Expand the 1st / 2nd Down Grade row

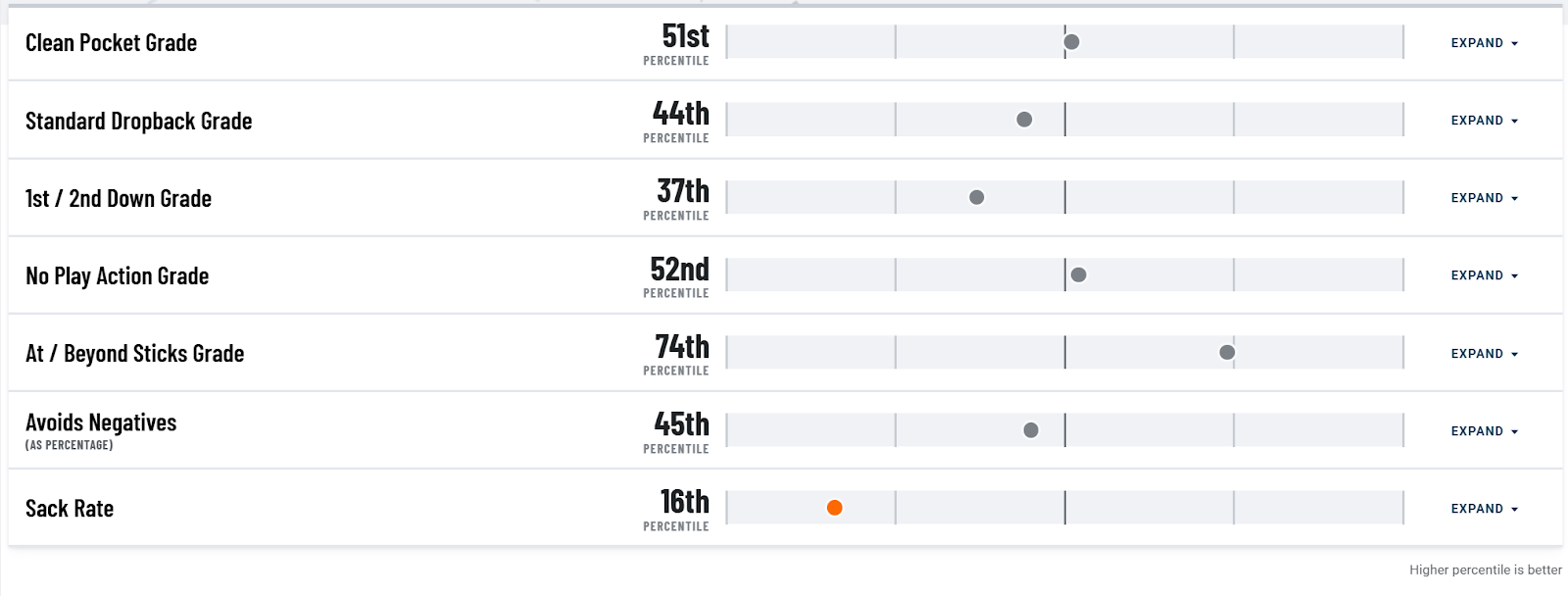[x=1484, y=198]
